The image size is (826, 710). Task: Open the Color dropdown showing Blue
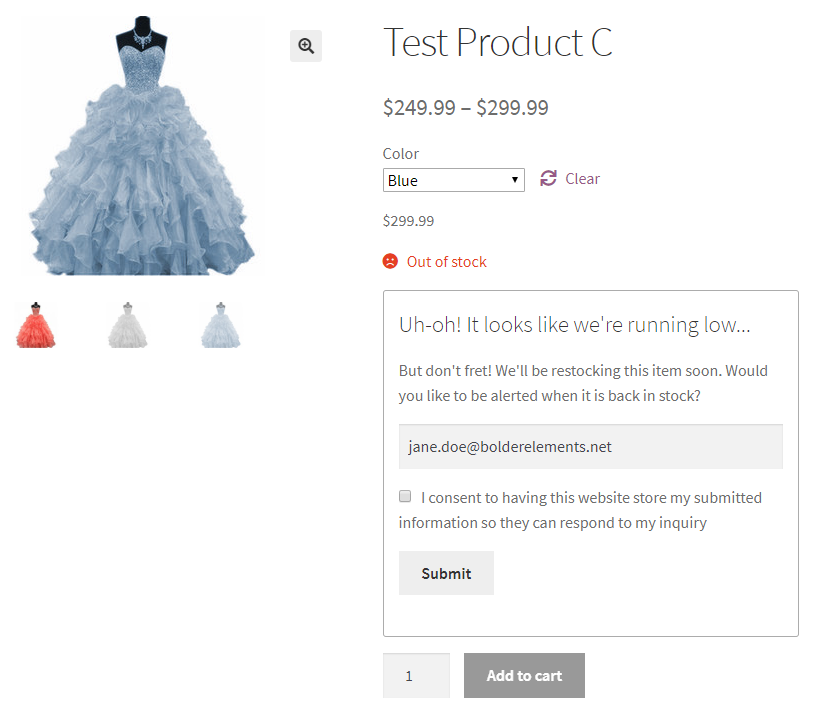(x=453, y=180)
